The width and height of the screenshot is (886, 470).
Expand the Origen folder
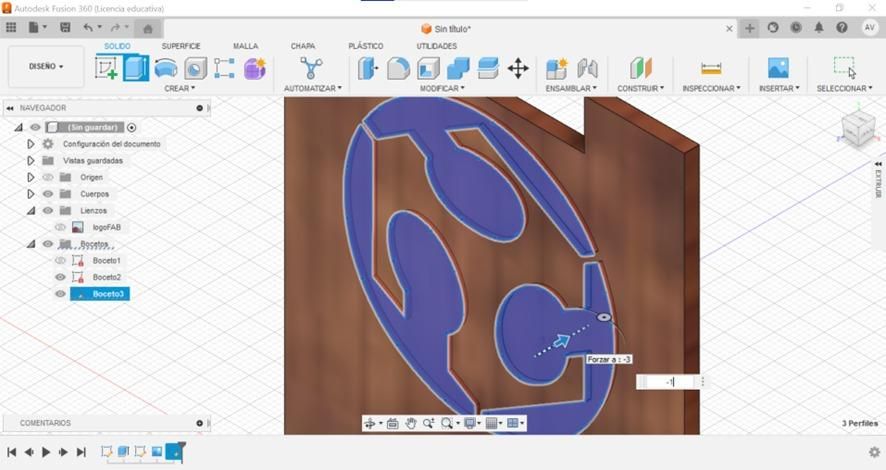(x=31, y=177)
